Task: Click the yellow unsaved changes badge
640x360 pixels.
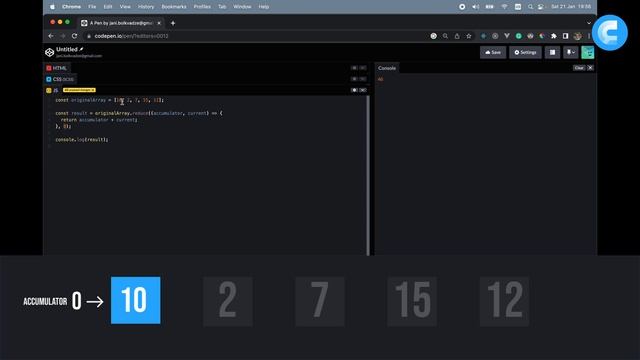Action: coord(79,90)
